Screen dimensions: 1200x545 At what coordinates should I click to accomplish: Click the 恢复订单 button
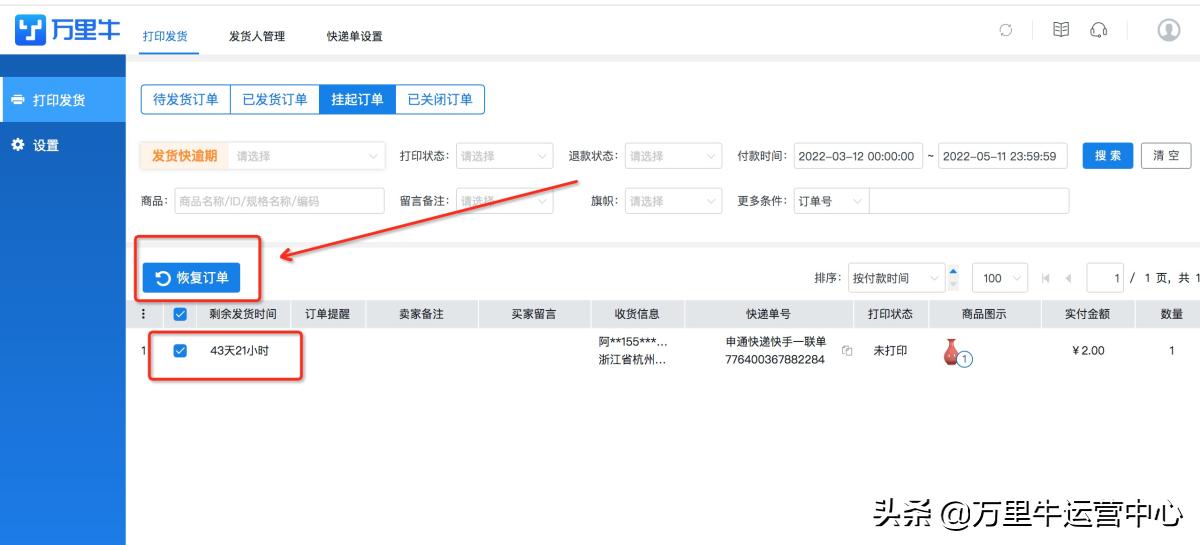click(x=191, y=277)
